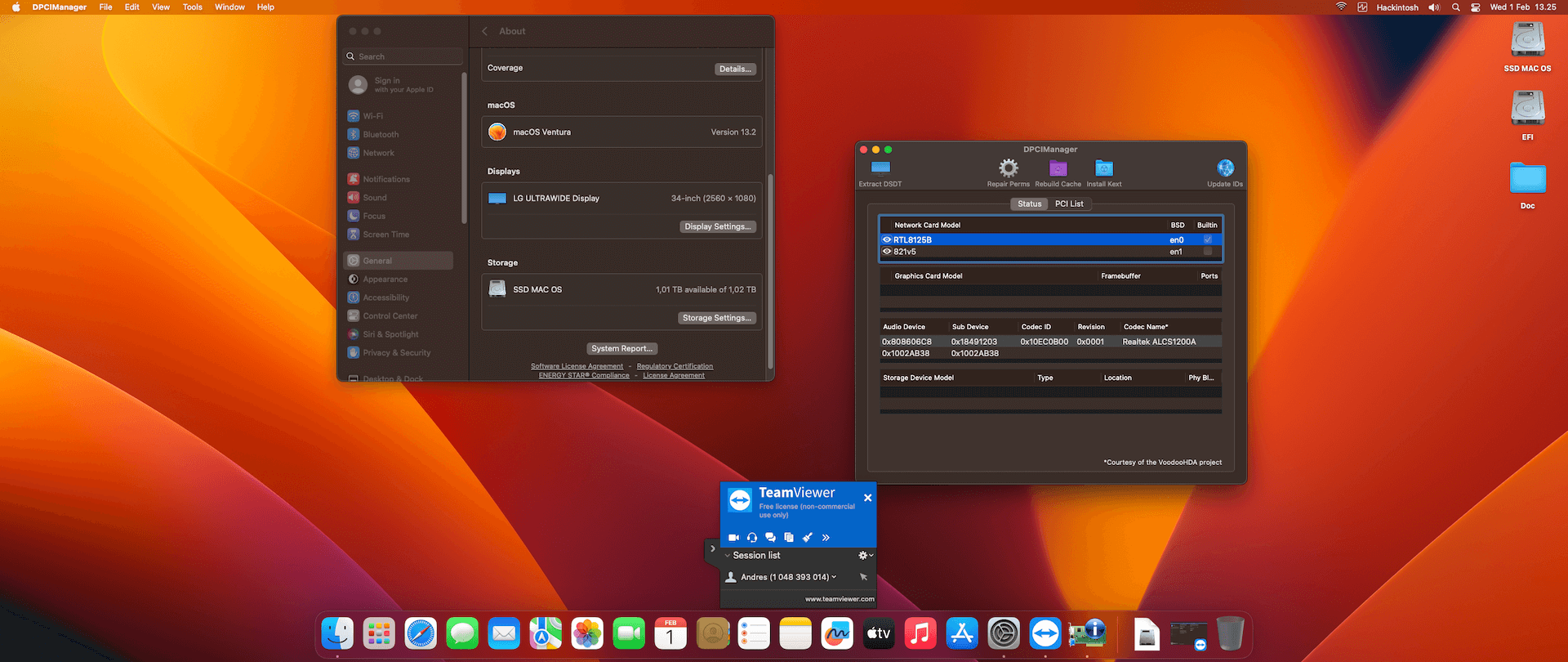Open the Software License Agreement link
1568x662 pixels.
577,366
